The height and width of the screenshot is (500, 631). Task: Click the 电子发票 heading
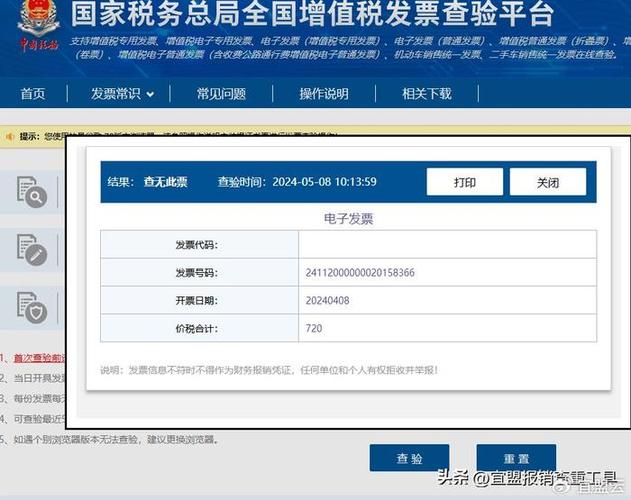(348, 219)
